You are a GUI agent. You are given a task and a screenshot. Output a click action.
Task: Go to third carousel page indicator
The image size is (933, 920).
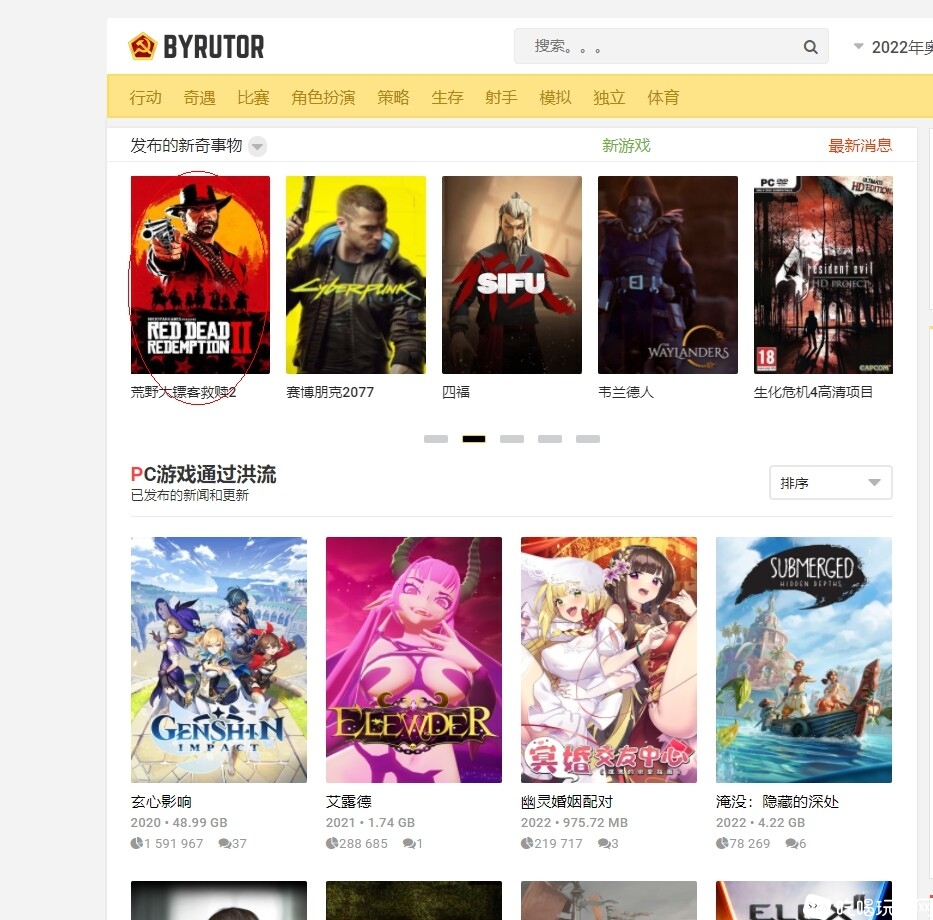coord(512,439)
